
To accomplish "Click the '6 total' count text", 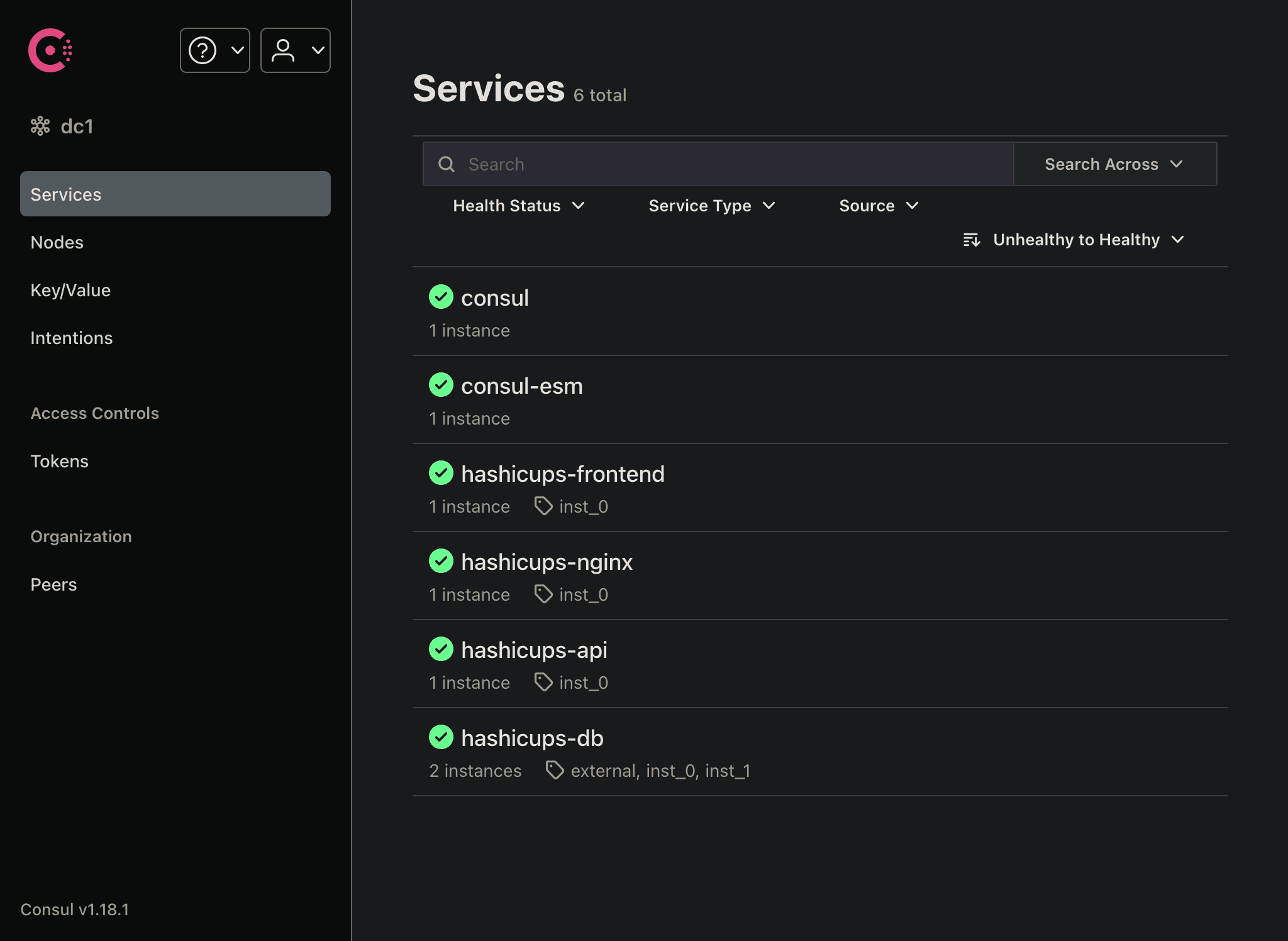I will click(600, 95).
